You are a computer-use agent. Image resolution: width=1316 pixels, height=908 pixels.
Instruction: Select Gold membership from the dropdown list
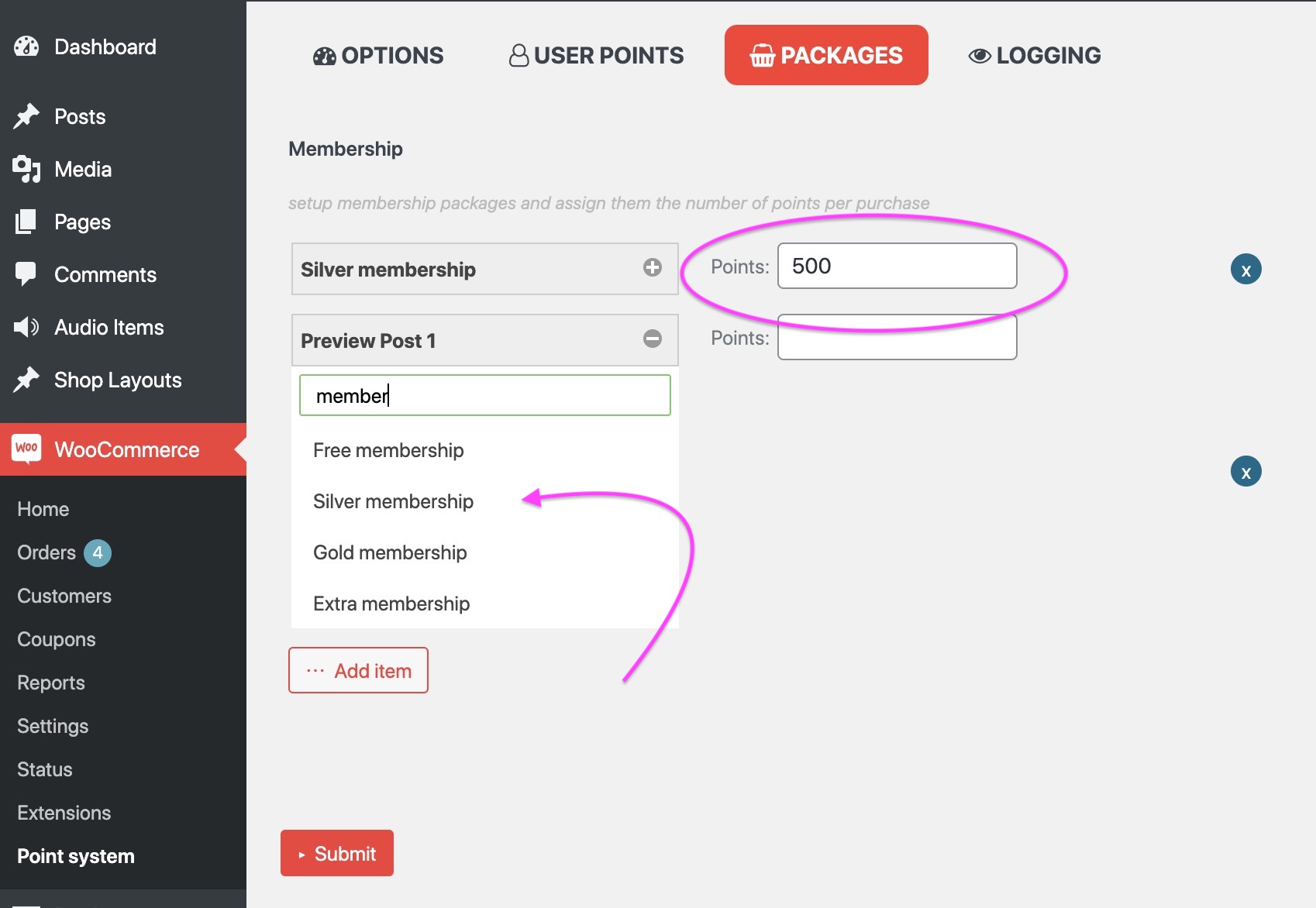(390, 552)
